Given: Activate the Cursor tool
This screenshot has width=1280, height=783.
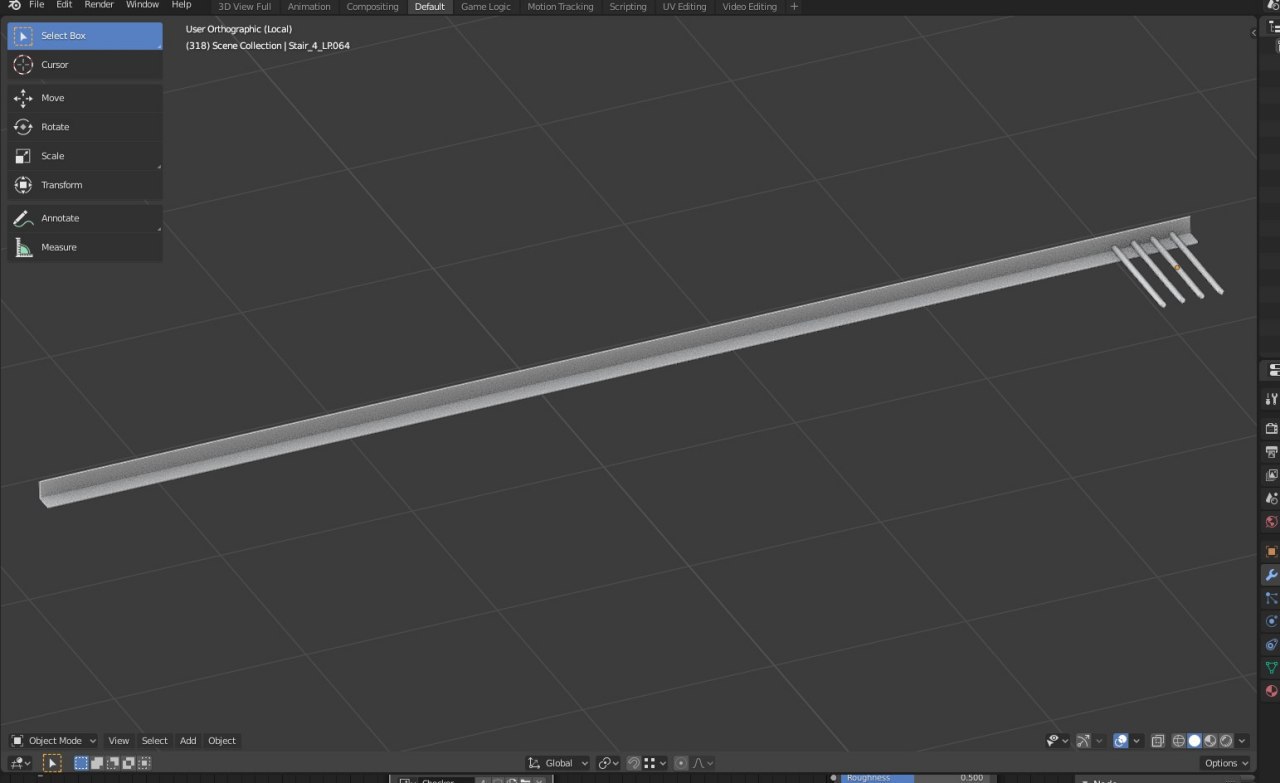Looking at the screenshot, I should click(84, 65).
